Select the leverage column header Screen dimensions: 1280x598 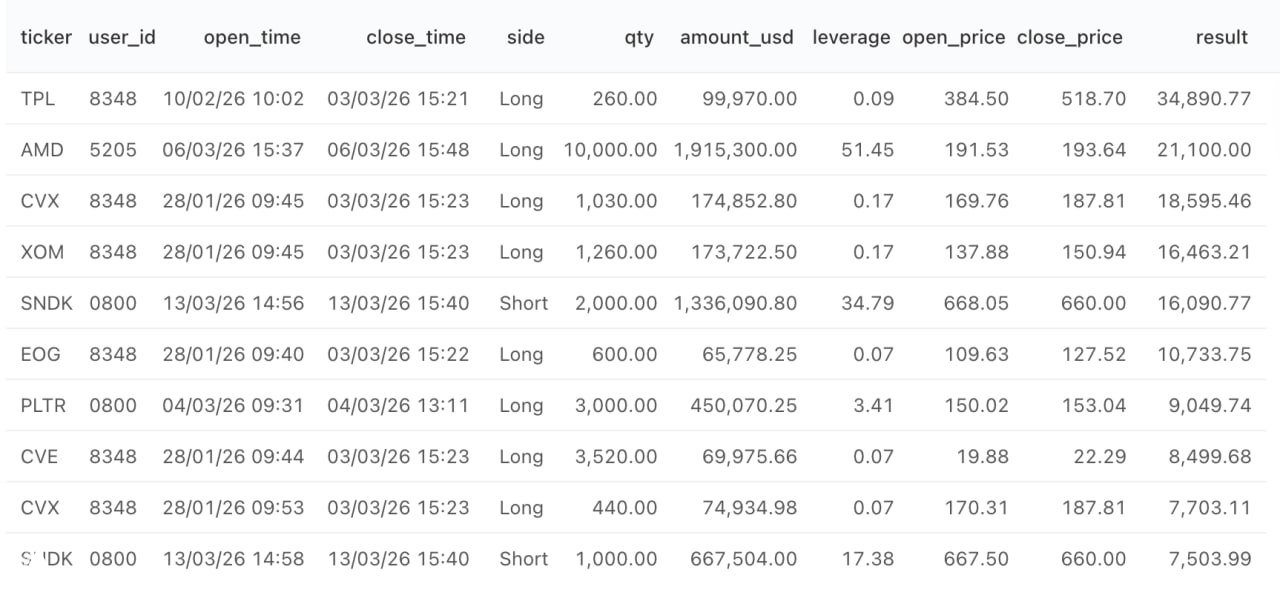tap(852, 37)
